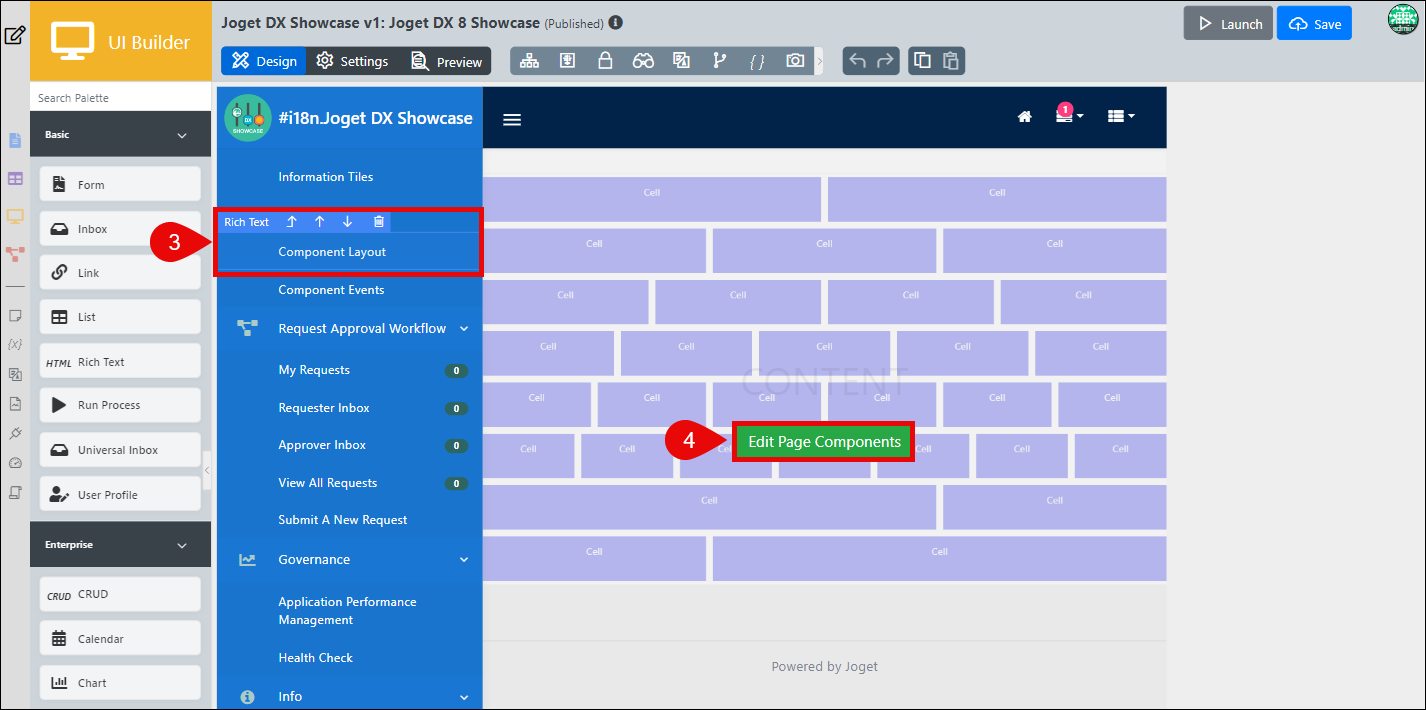The height and width of the screenshot is (710, 1426).
Task: Switch to the Design tab
Action: 264,61
